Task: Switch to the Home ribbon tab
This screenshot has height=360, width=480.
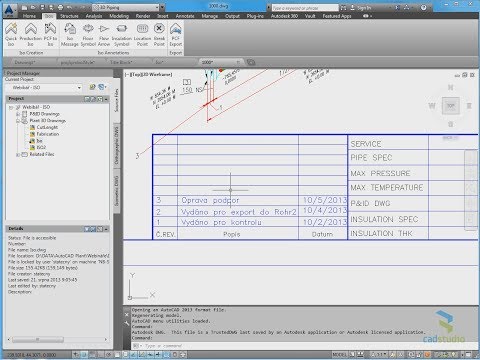Action: point(29,16)
